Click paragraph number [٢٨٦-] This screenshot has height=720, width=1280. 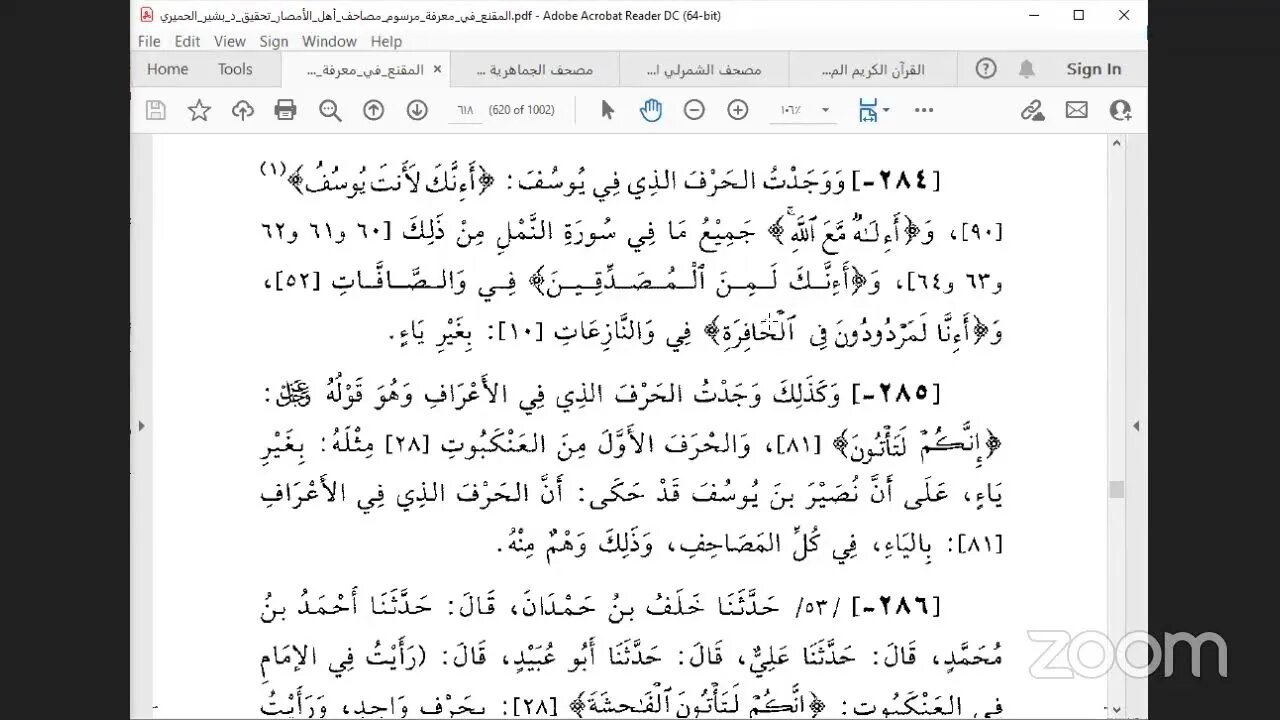896,605
